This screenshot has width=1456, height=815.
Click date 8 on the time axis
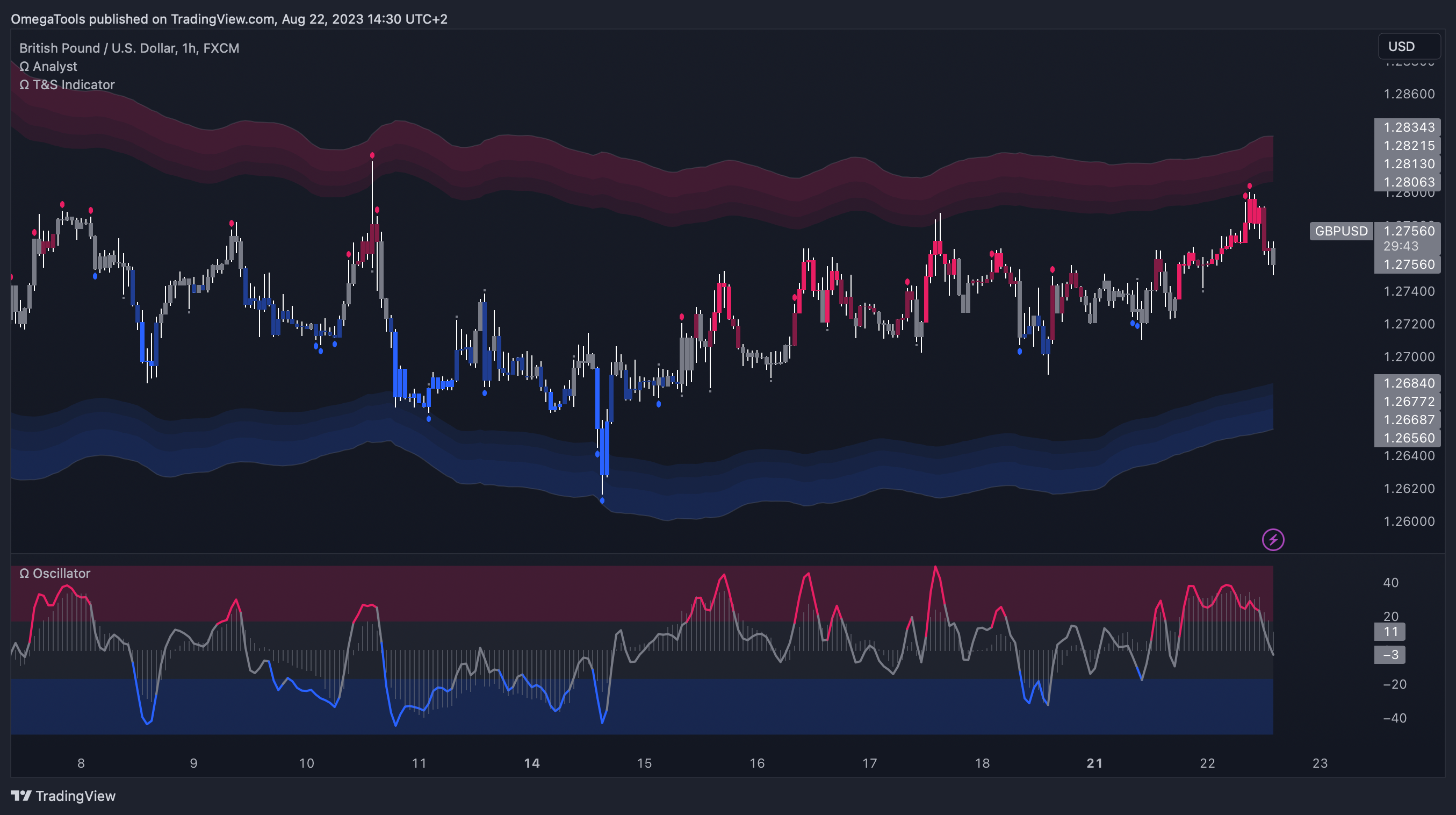(x=81, y=763)
